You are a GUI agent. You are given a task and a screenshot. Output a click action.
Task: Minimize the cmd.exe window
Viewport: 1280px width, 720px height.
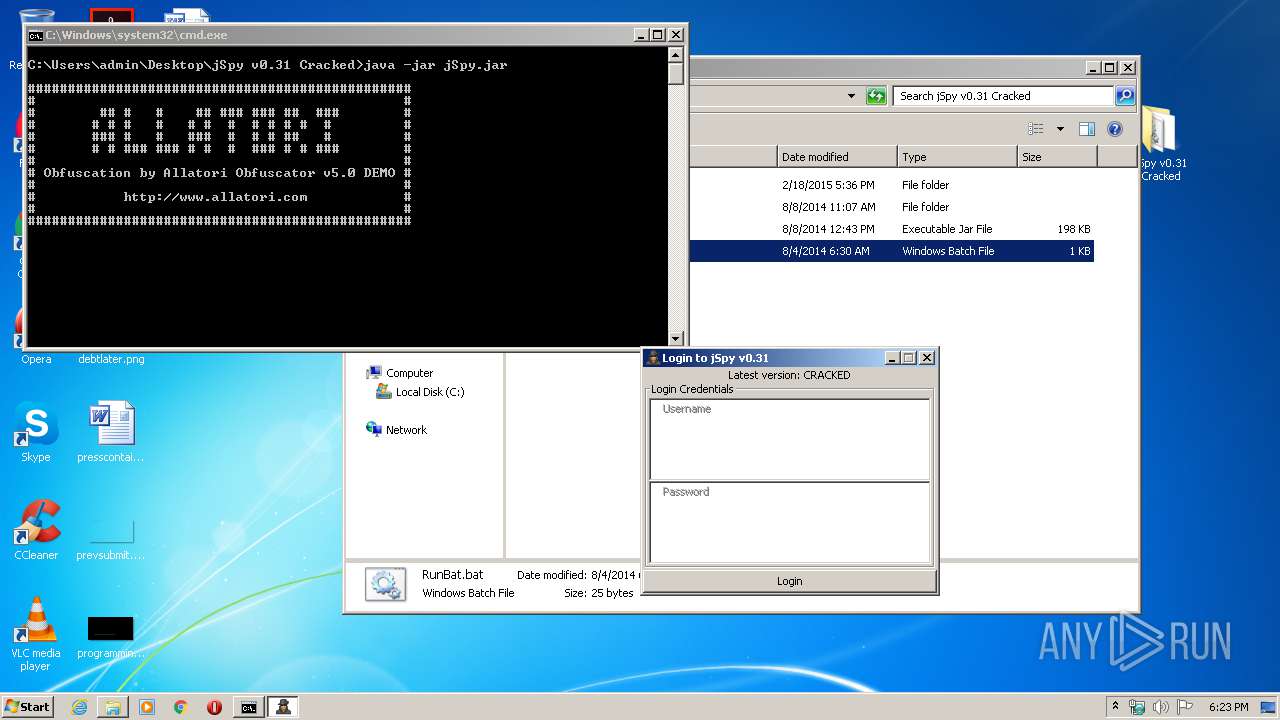click(641, 35)
